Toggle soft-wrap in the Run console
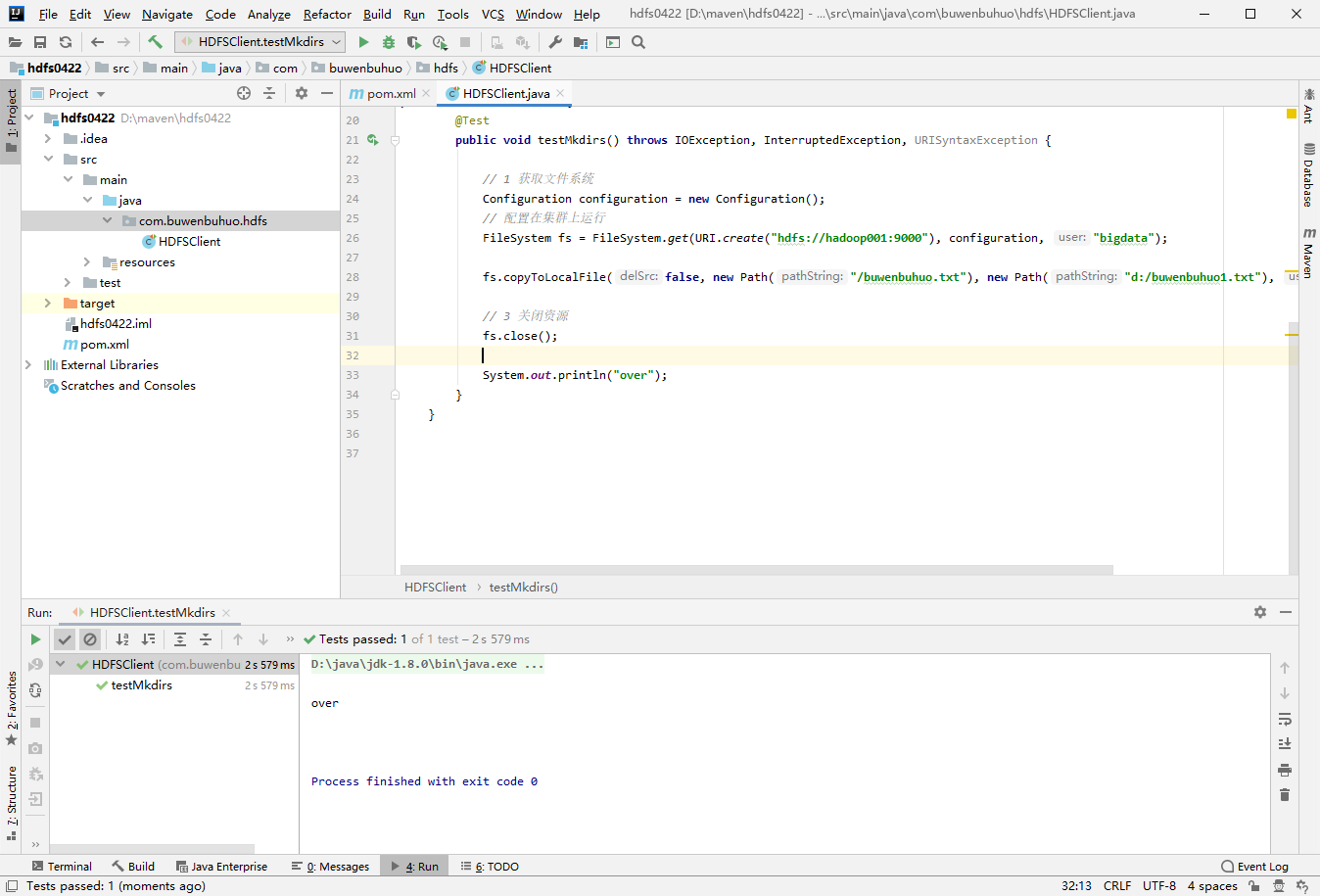This screenshot has height=896, width=1320. pyautogui.click(x=1285, y=719)
